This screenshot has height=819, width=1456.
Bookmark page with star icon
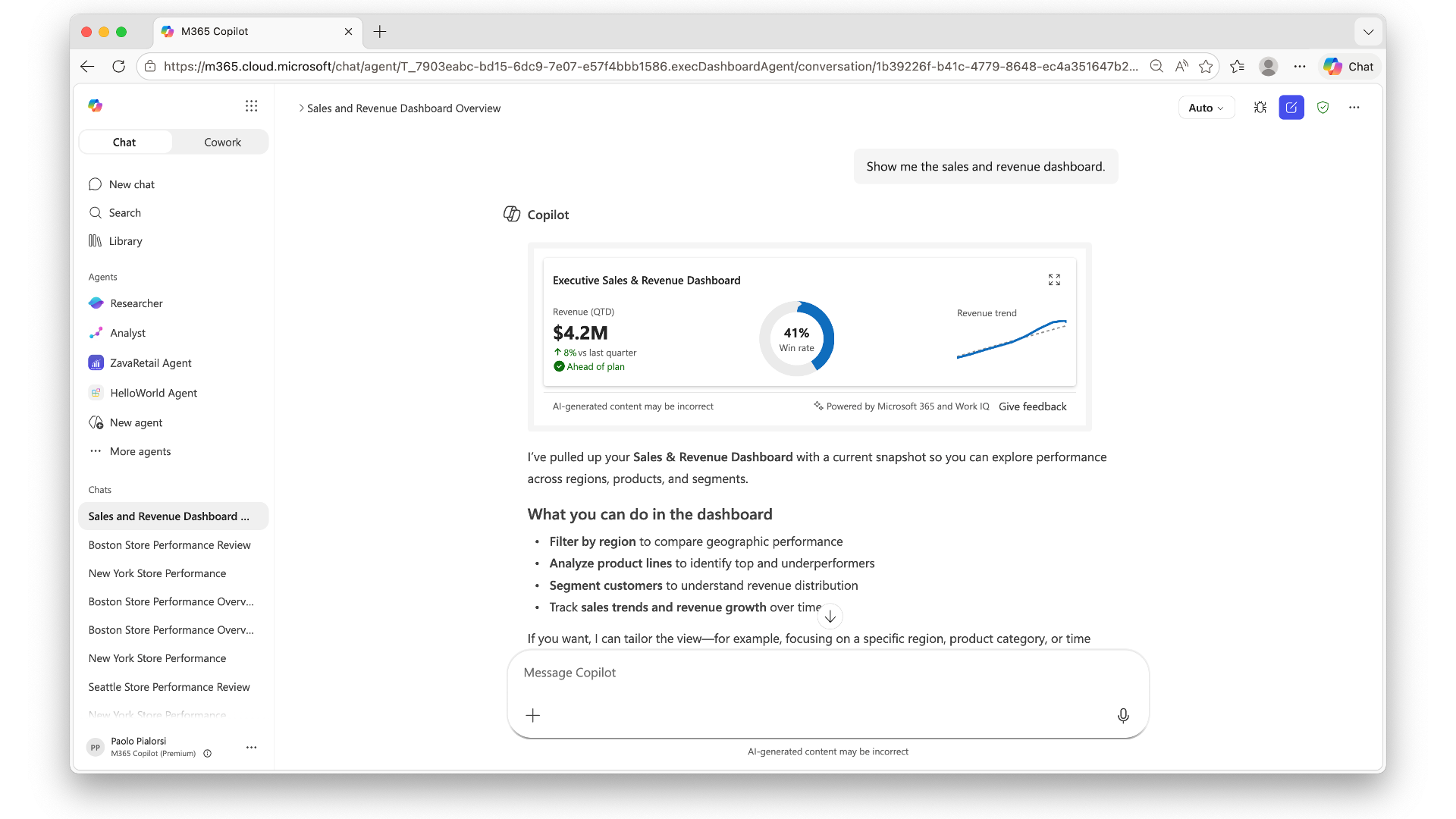tap(1206, 67)
